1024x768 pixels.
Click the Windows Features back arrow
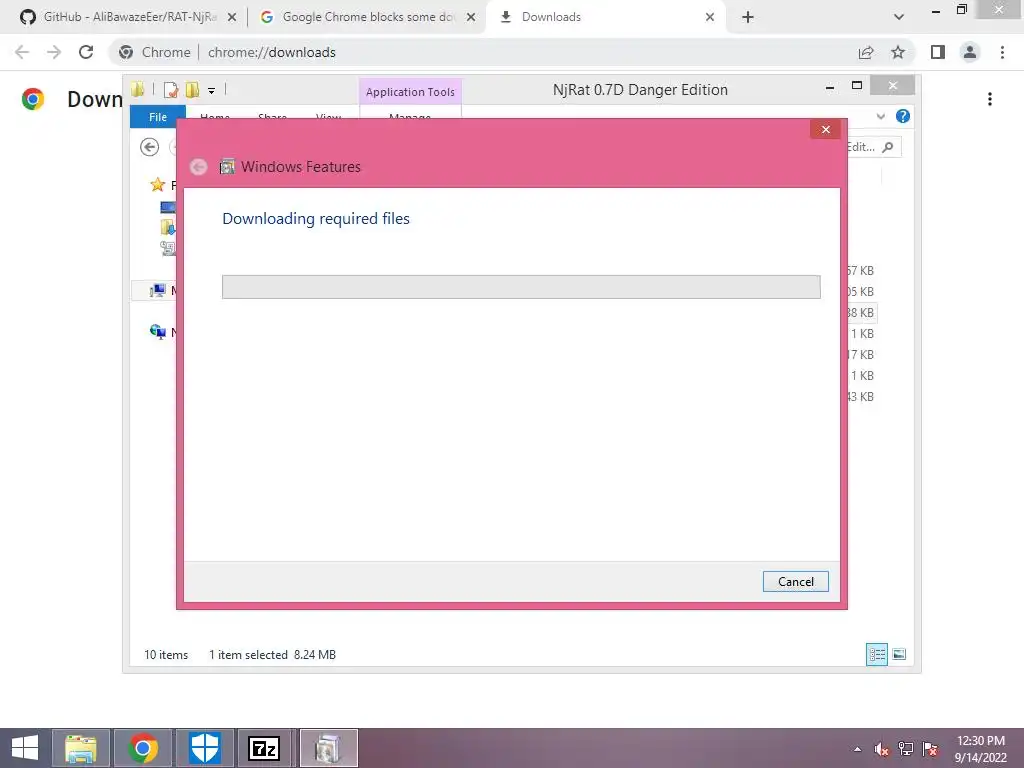pos(199,167)
